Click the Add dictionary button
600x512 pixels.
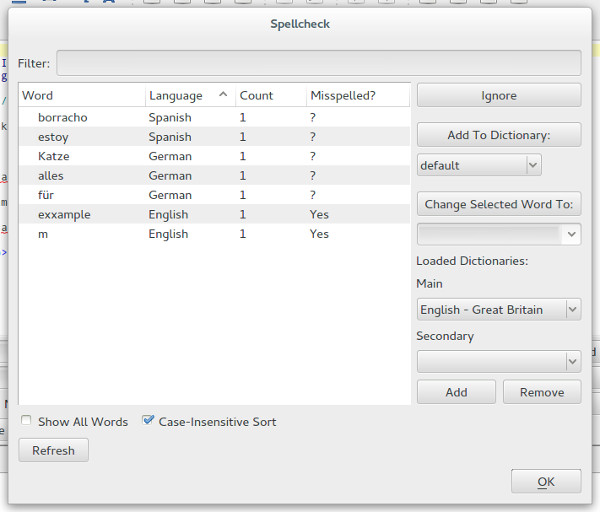(456, 392)
